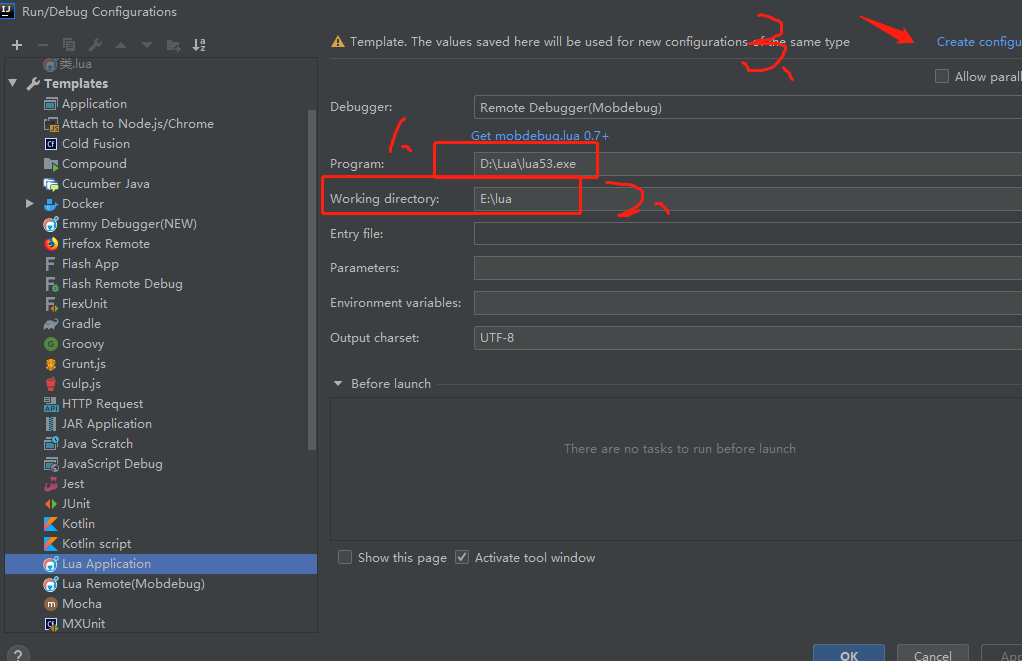1022x661 pixels.
Task: Enable Show this page checkbox
Action: [345, 557]
